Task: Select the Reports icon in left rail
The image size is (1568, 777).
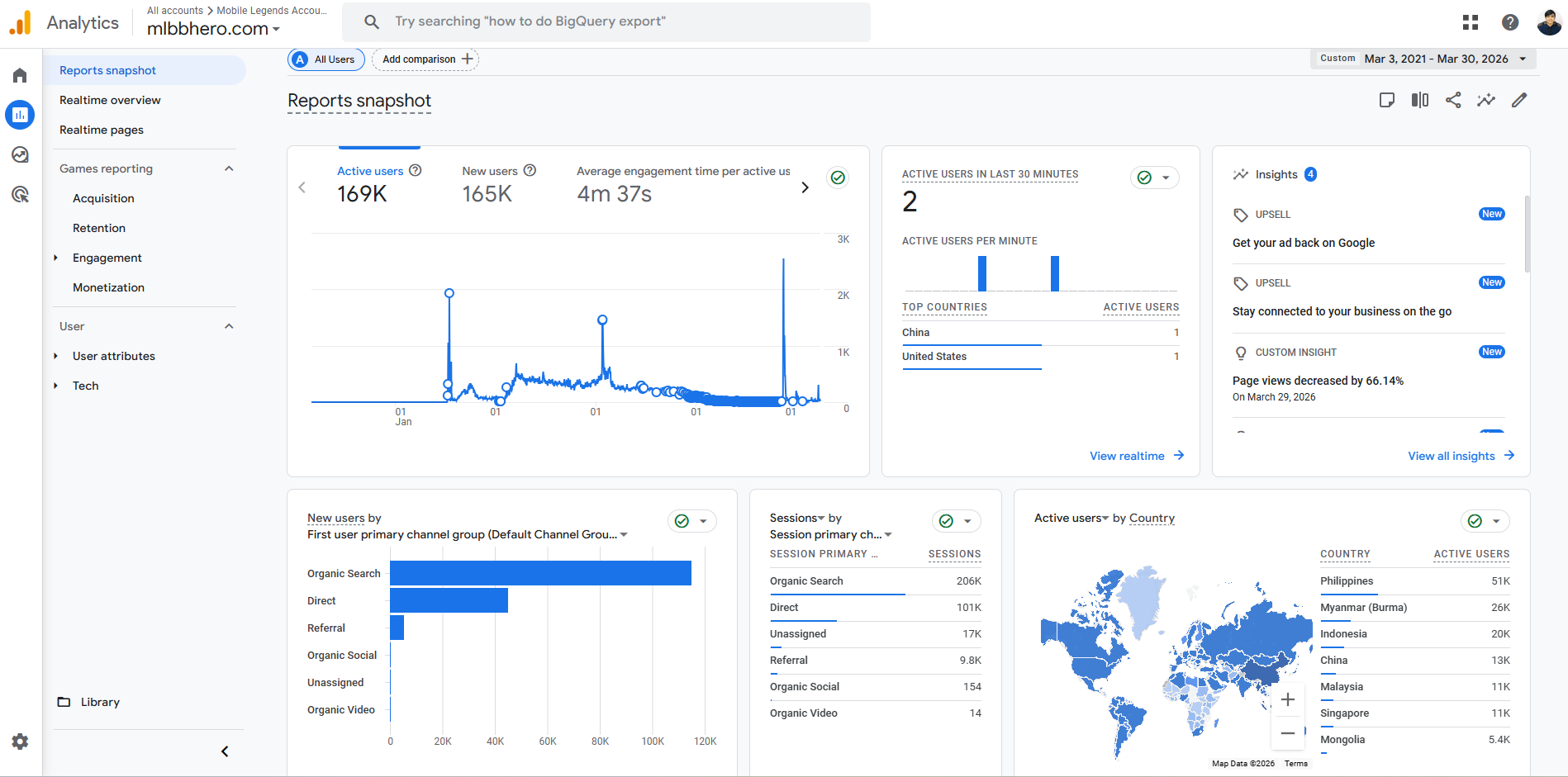Action: (20, 115)
